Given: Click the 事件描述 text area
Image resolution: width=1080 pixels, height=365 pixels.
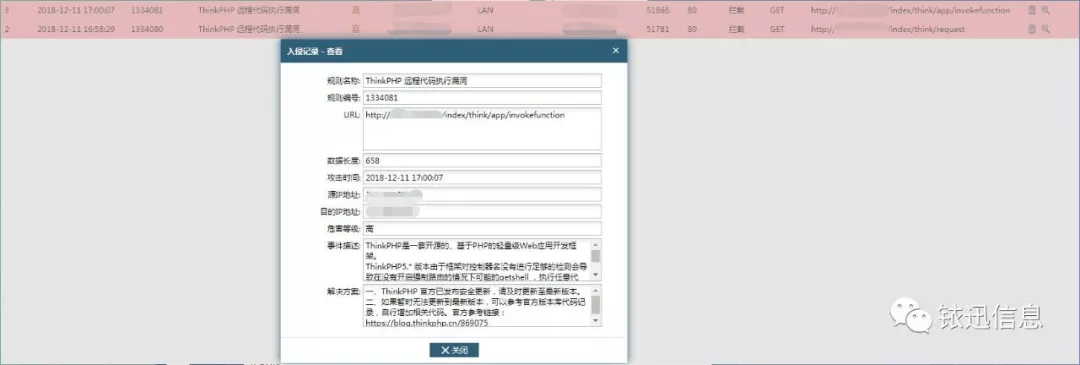Looking at the screenshot, I should click(x=477, y=260).
